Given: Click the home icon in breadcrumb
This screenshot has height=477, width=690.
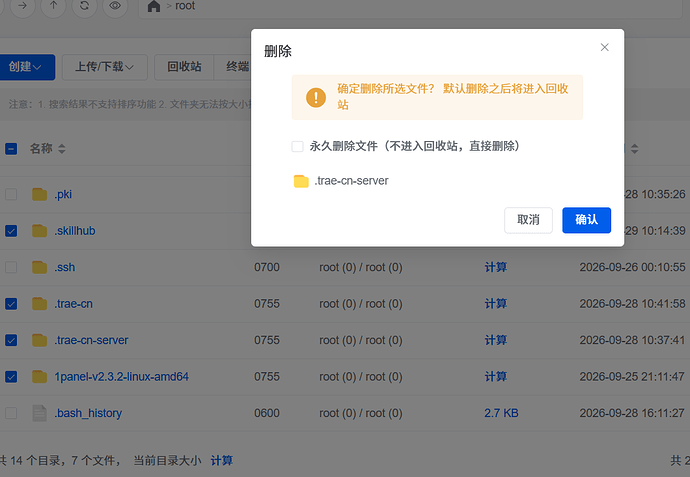Looking at the screenshot, I should (x=154, y=6).
